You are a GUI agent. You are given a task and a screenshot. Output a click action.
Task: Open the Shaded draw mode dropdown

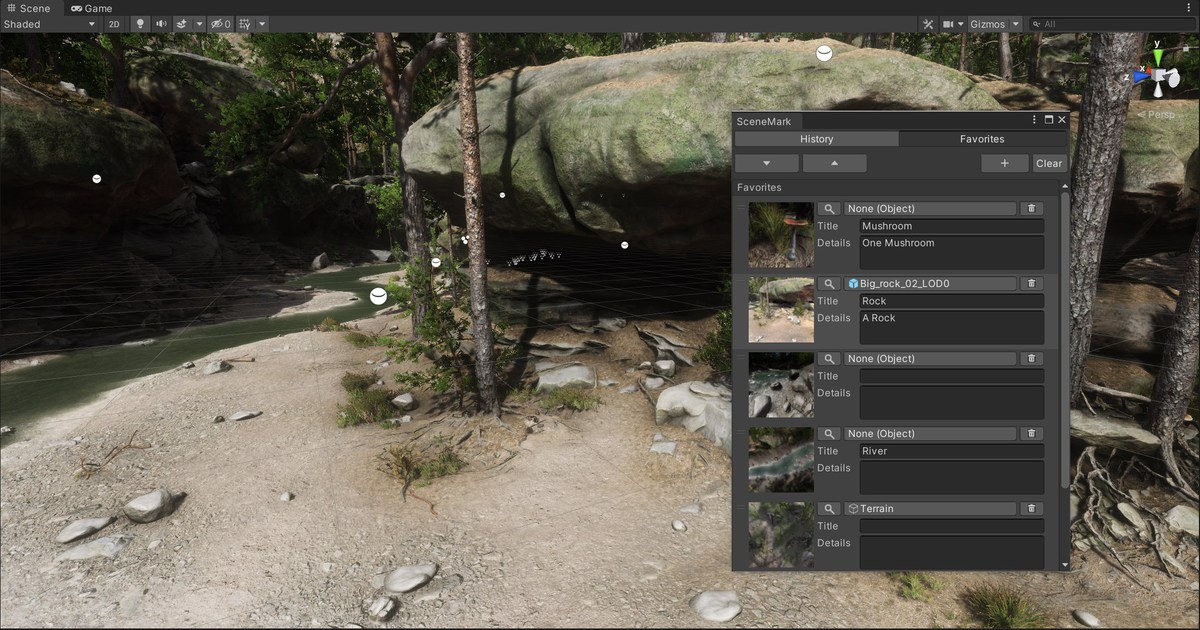click(x=49, y=23)
